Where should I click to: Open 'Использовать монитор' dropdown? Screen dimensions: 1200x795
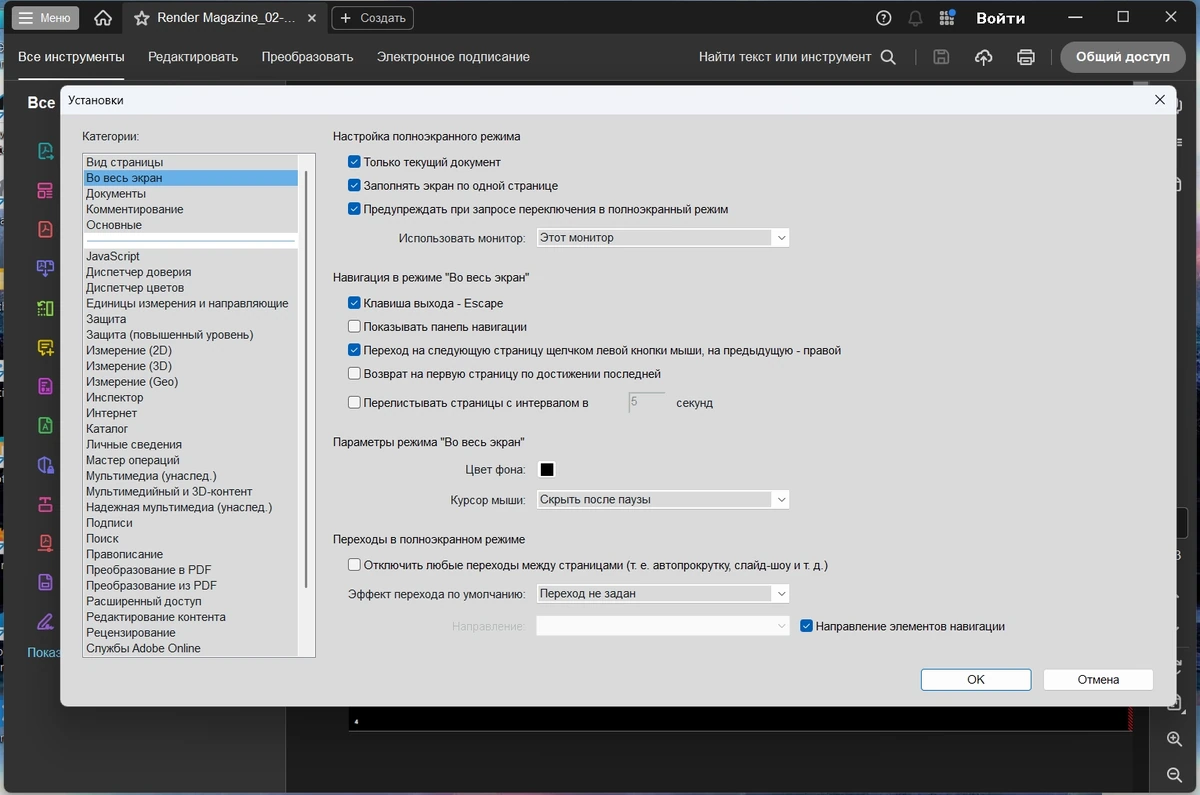(663, 238)
